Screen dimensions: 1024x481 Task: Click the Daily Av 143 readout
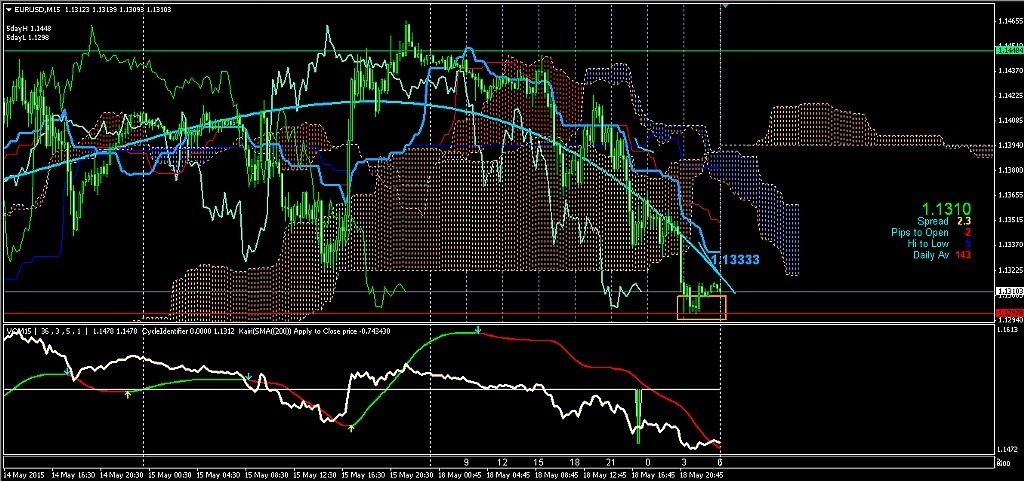pyautogui.click(x=942, y=255)
